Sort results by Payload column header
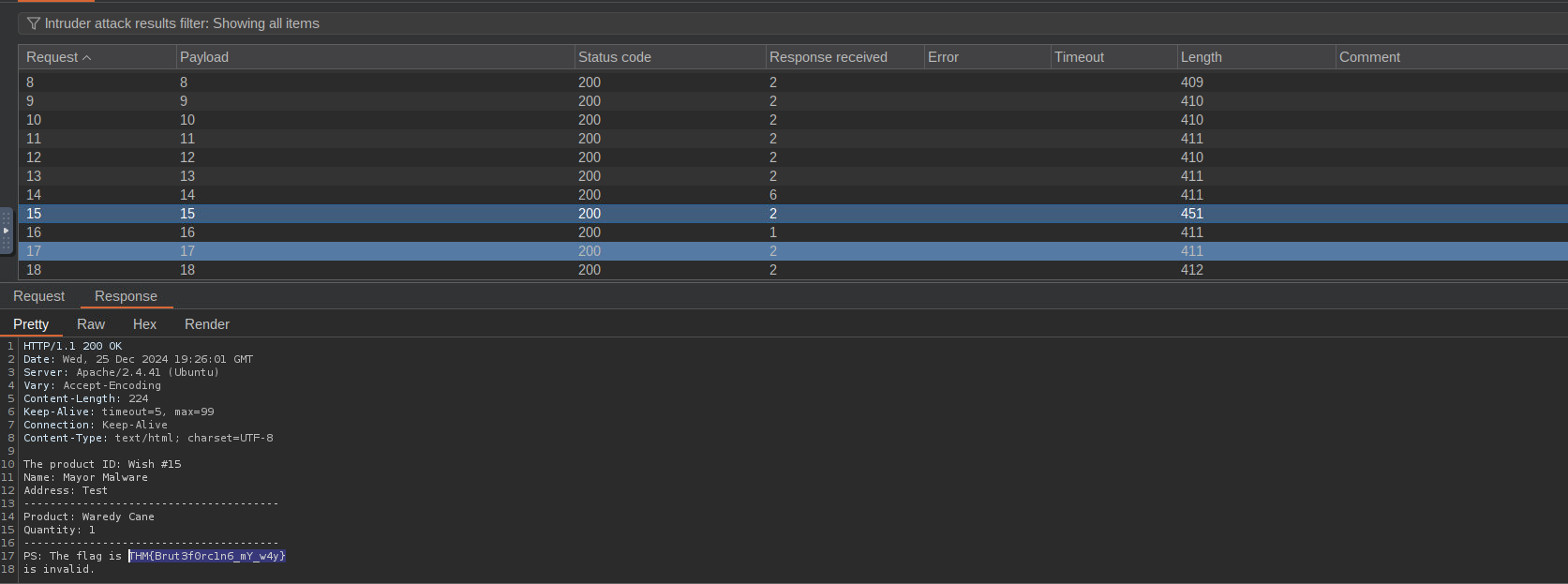The height and width of the screenshot is (584, 1568). pyautogui.click(x=204, y=57)
